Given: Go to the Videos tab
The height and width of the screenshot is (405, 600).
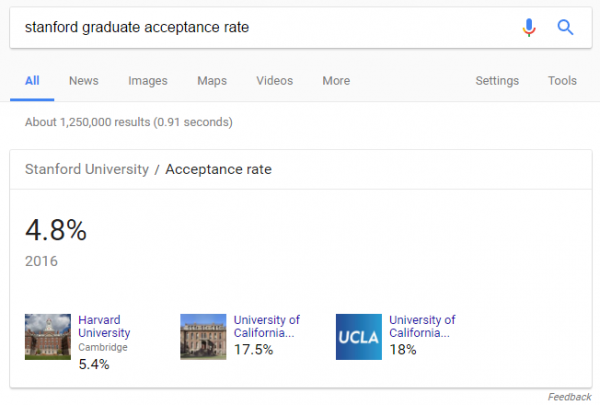Looking at the screenshot, I should click(275, 81).
